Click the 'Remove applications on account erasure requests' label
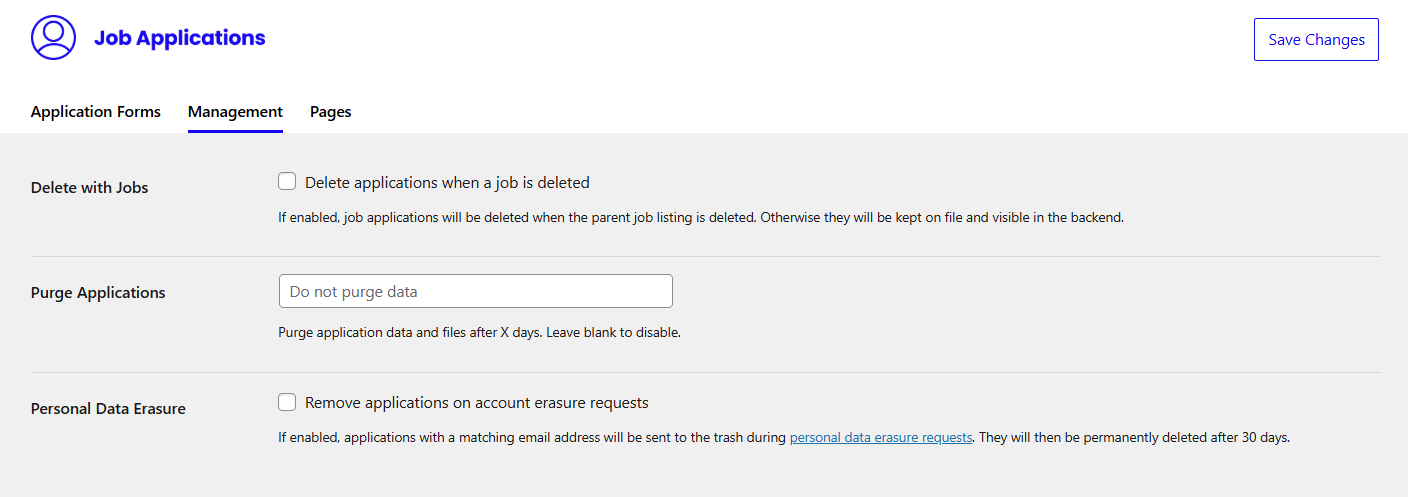1408x497 pixels. [x=476, y=403]
